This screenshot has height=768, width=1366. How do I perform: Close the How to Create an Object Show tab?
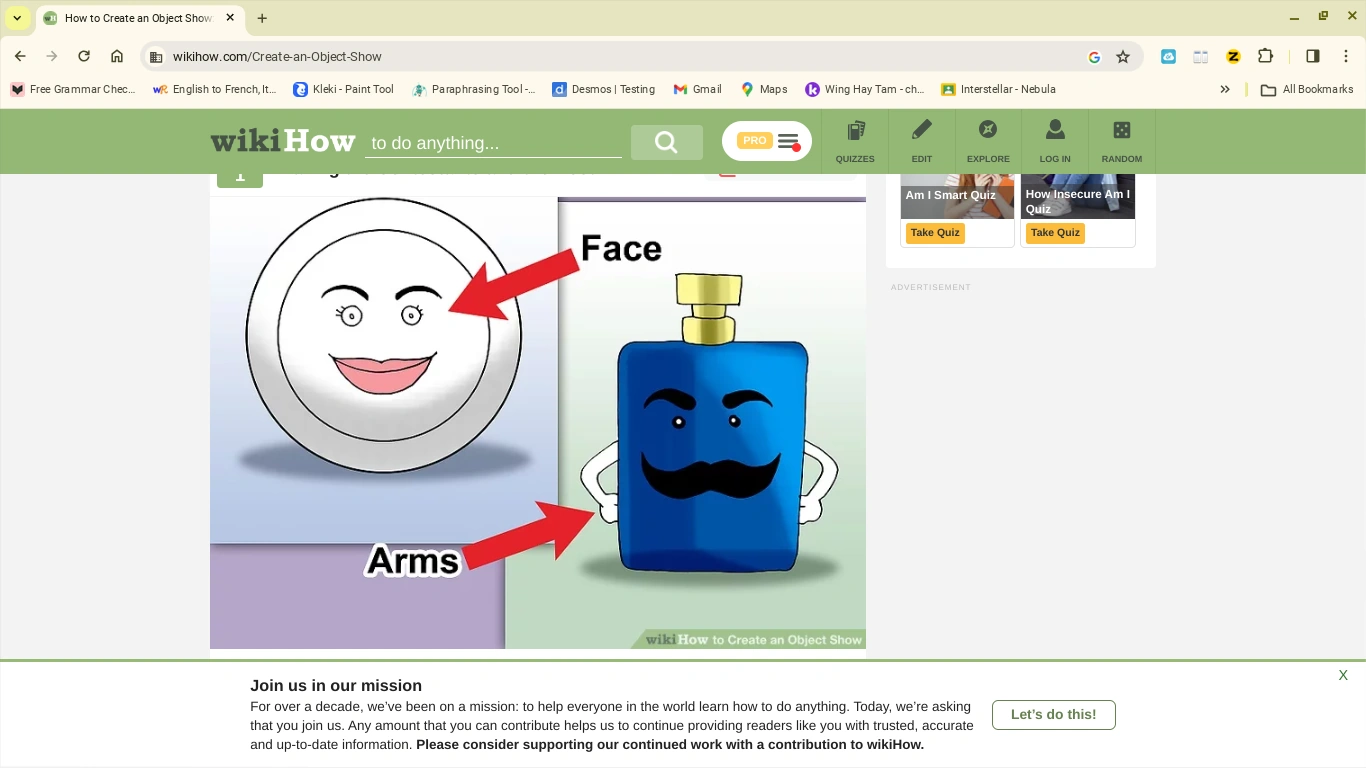click(230, 18)
